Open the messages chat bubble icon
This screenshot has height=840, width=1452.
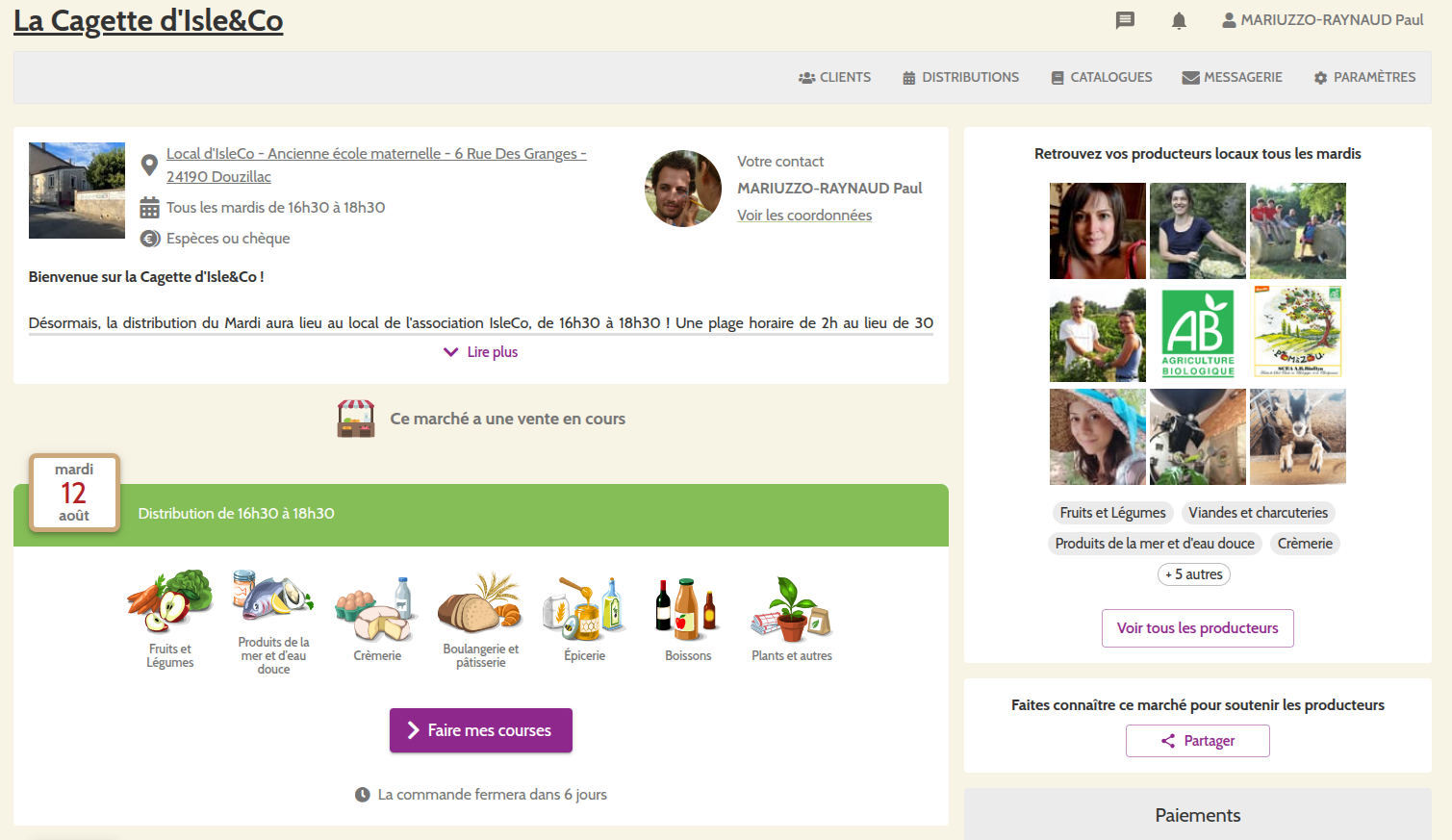pyautogui.click(x=1125, y=20)
